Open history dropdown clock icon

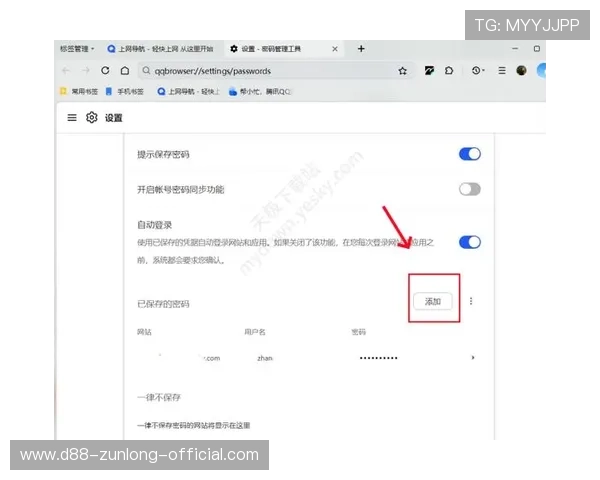point(478,70)
